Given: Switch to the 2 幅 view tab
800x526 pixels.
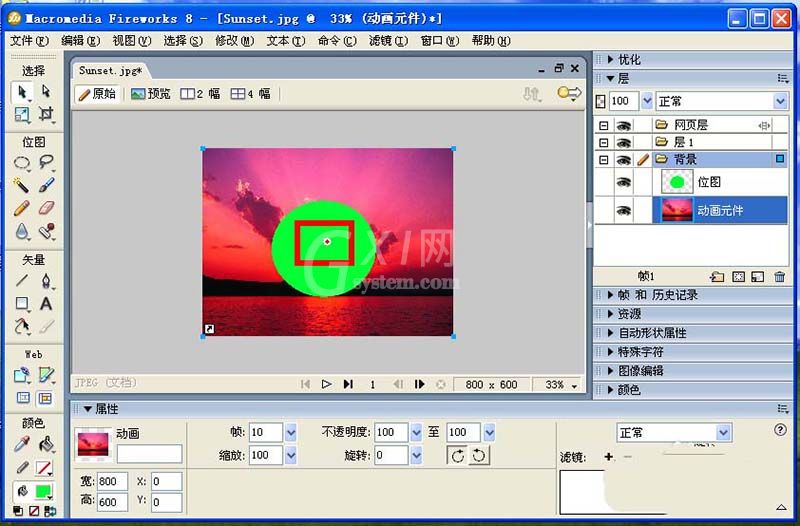Looking at the screenshot, I should pyautogui.click(x=201, y=94).
